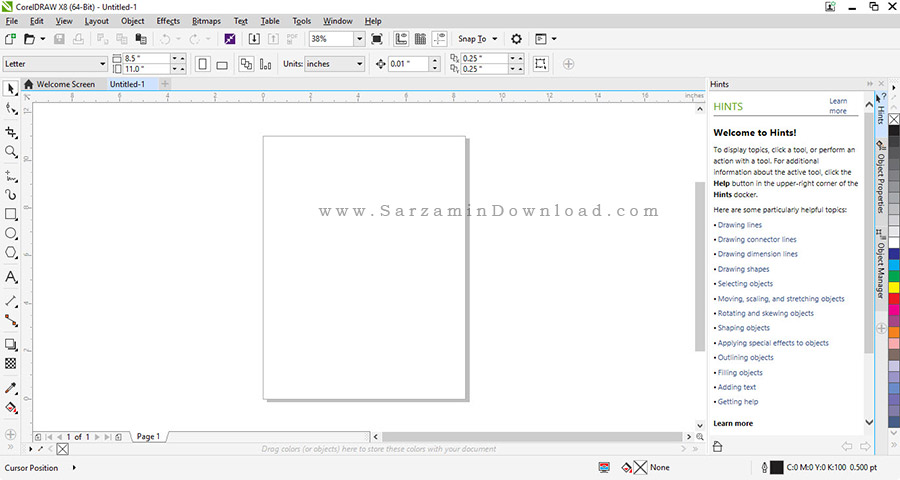
Task: Select the Interactive Fill tool
Action: coord(10,408)
